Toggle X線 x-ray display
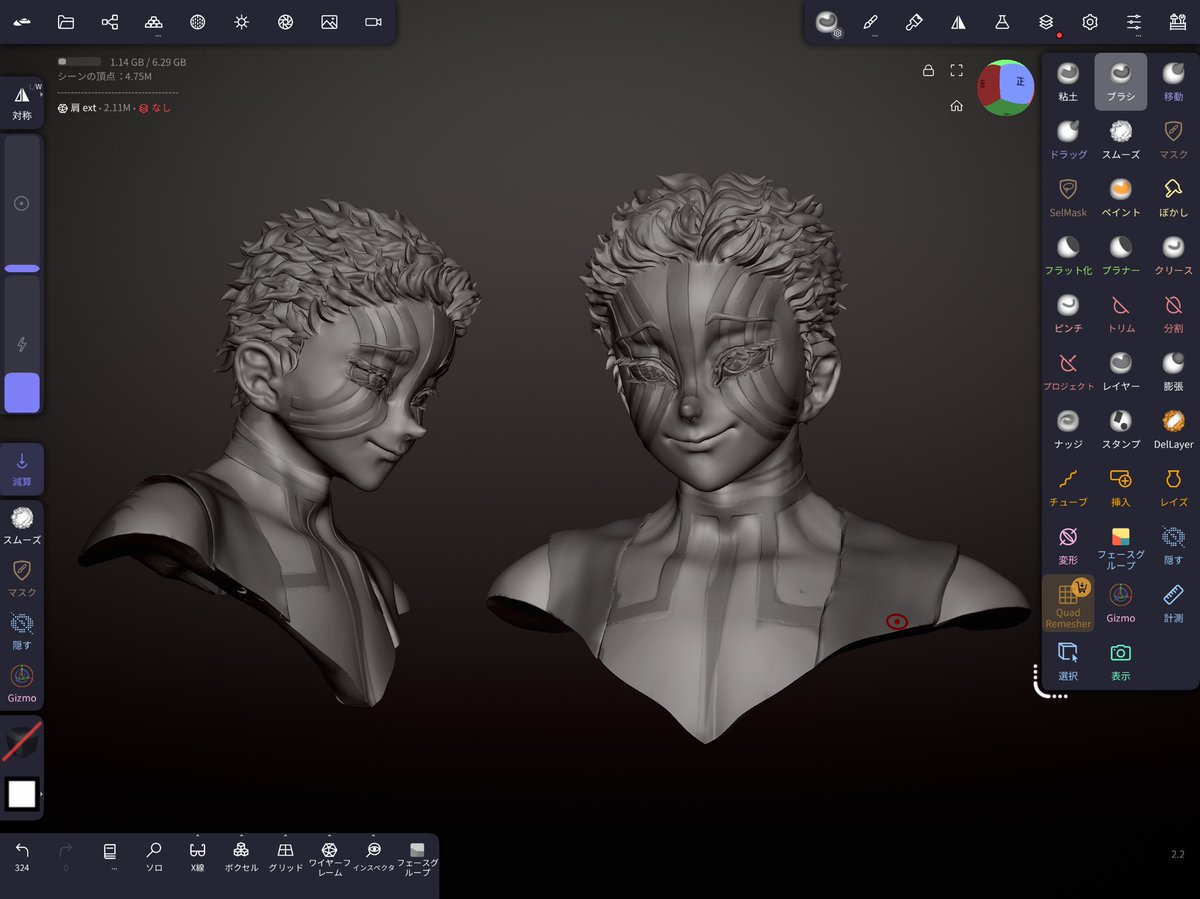Screen dimensions: 1200x899 (198, 857)
